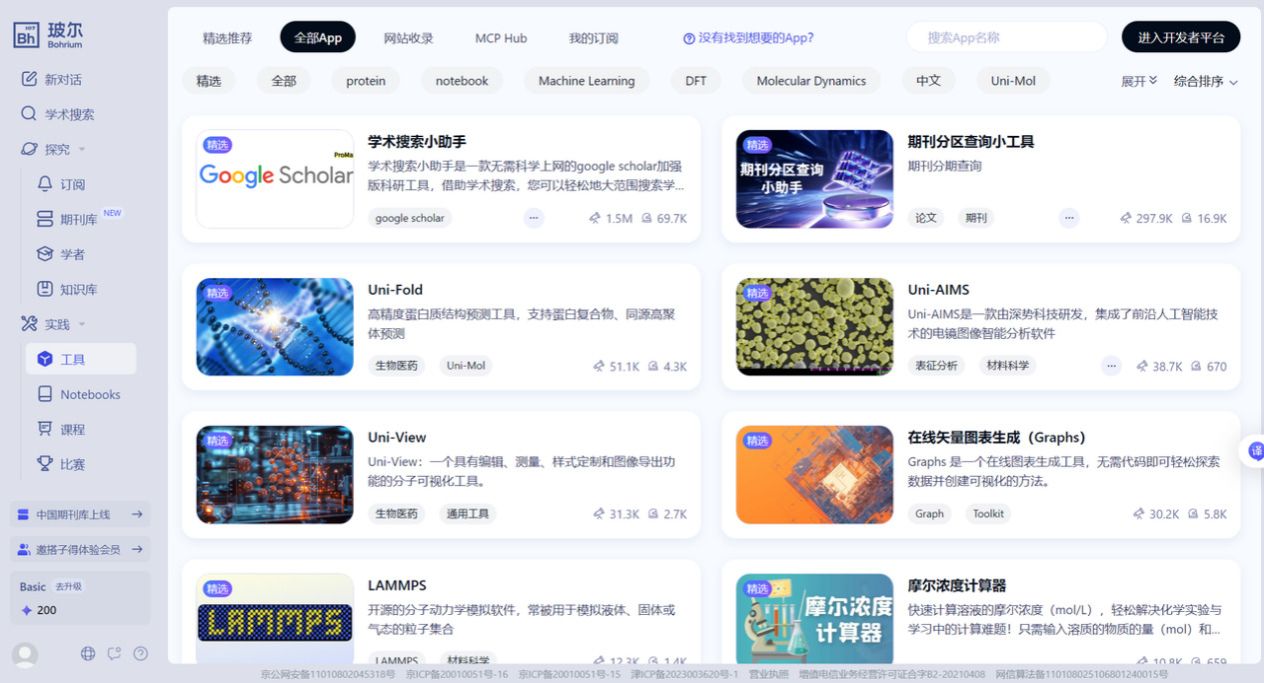
Task: Open the 订阅 bell icon item
Action: 45,184
